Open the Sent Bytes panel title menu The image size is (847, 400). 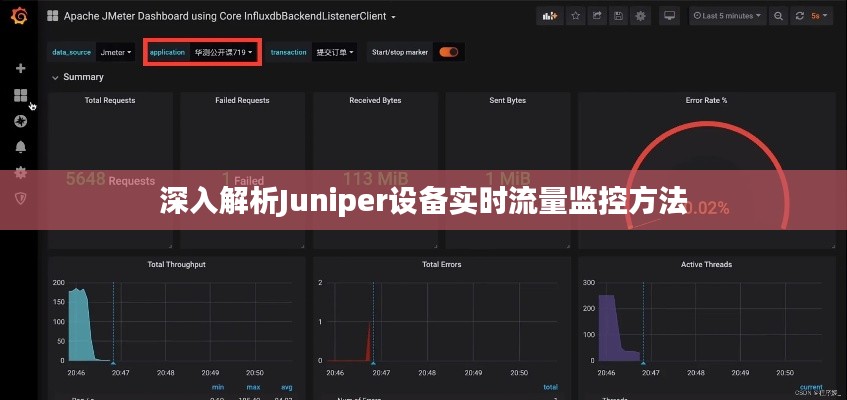508,101
